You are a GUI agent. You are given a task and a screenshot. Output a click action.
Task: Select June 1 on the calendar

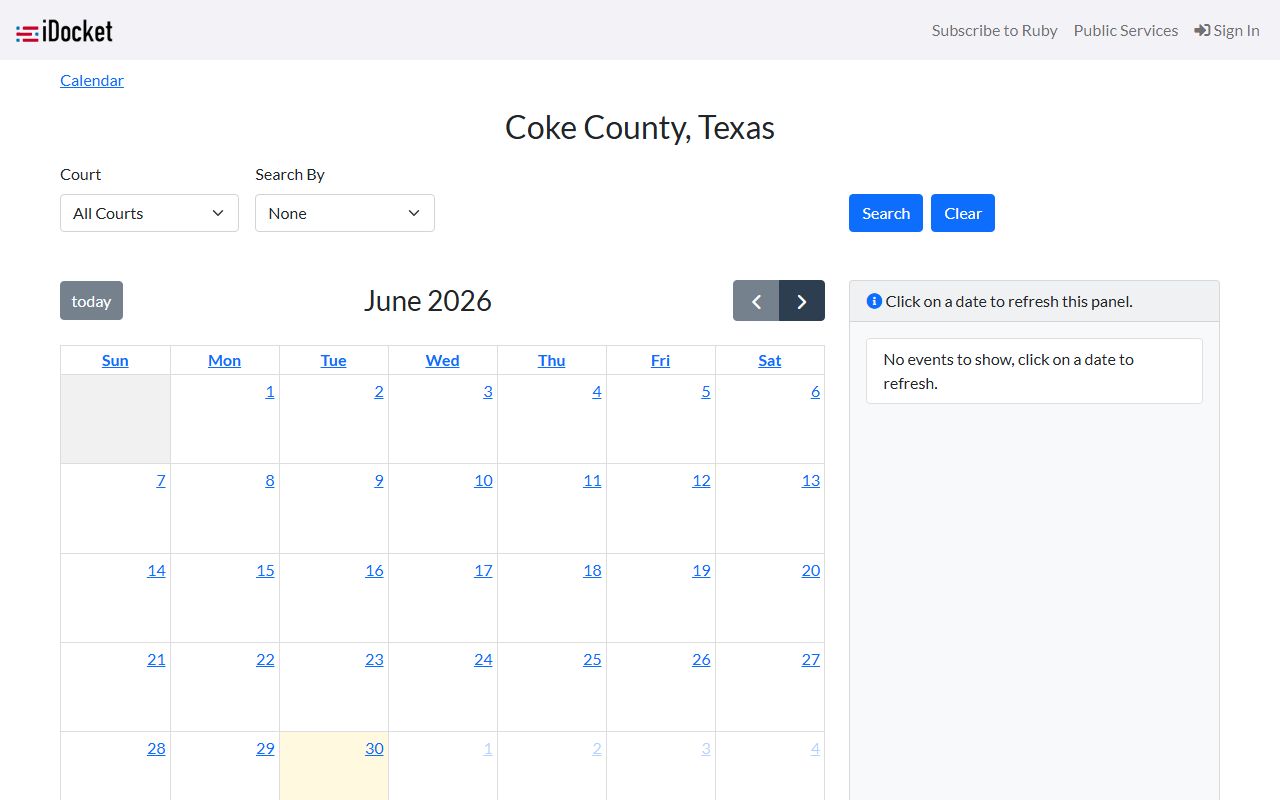pyautogui.click(x=269, y=391)
